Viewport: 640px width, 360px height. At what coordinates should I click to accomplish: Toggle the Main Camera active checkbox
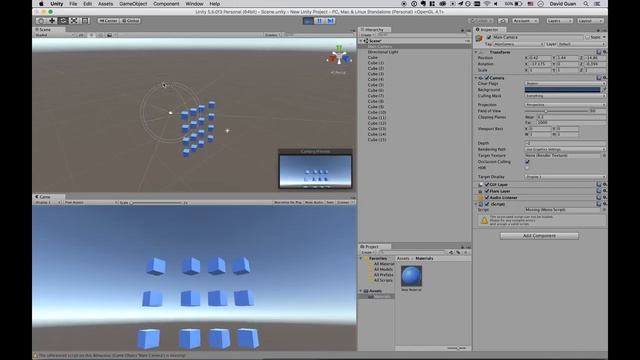click(x=489, y=37)
